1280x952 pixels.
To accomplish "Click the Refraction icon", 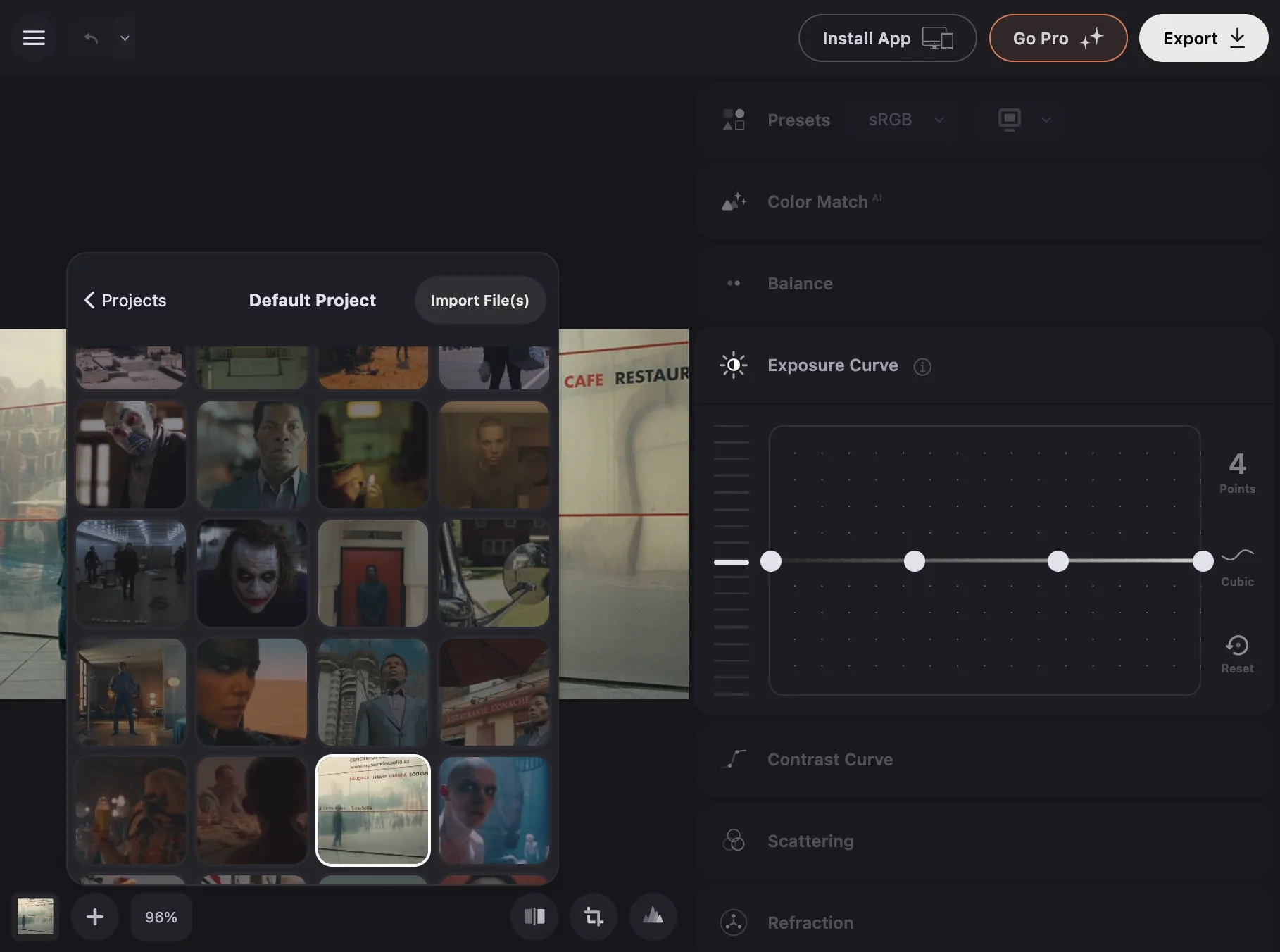I will click(734, 922).
